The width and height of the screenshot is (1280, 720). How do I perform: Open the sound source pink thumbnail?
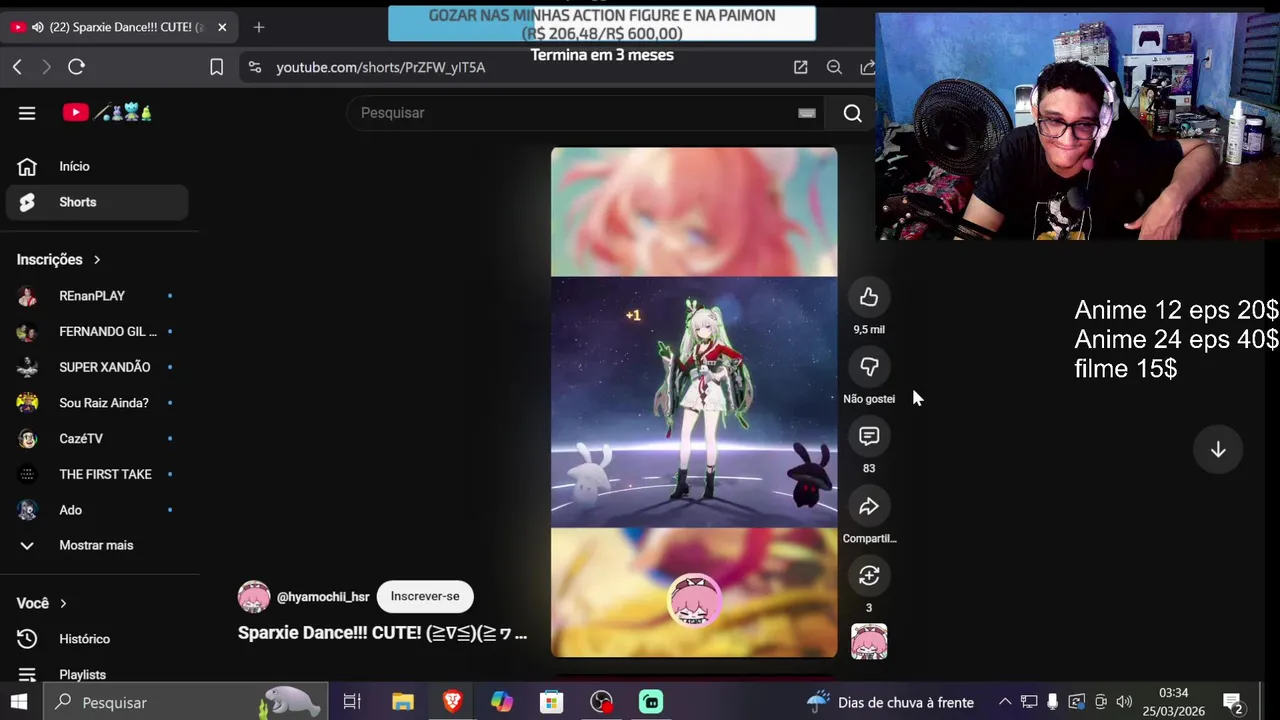[x=869, y=642]
